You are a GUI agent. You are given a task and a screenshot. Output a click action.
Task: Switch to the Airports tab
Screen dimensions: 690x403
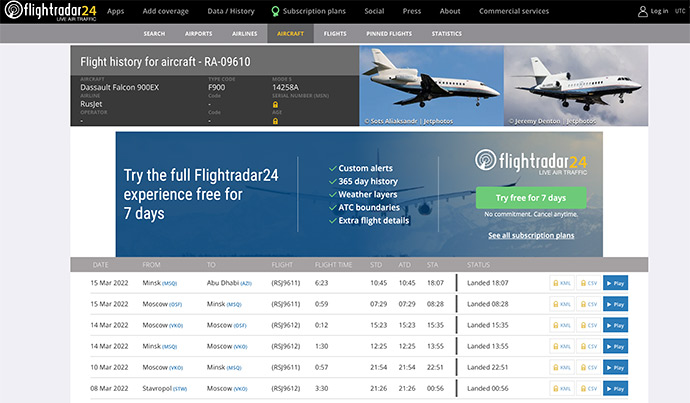coord(201,33)
